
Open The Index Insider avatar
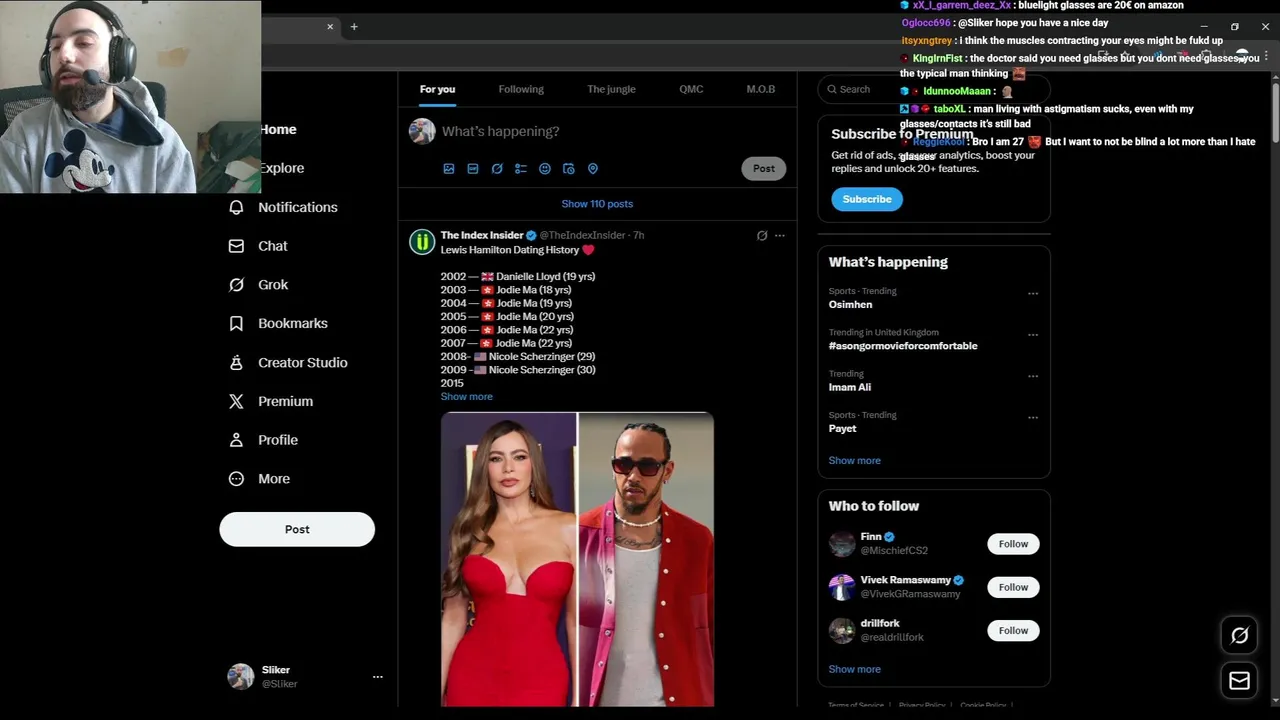pos(422,242)
